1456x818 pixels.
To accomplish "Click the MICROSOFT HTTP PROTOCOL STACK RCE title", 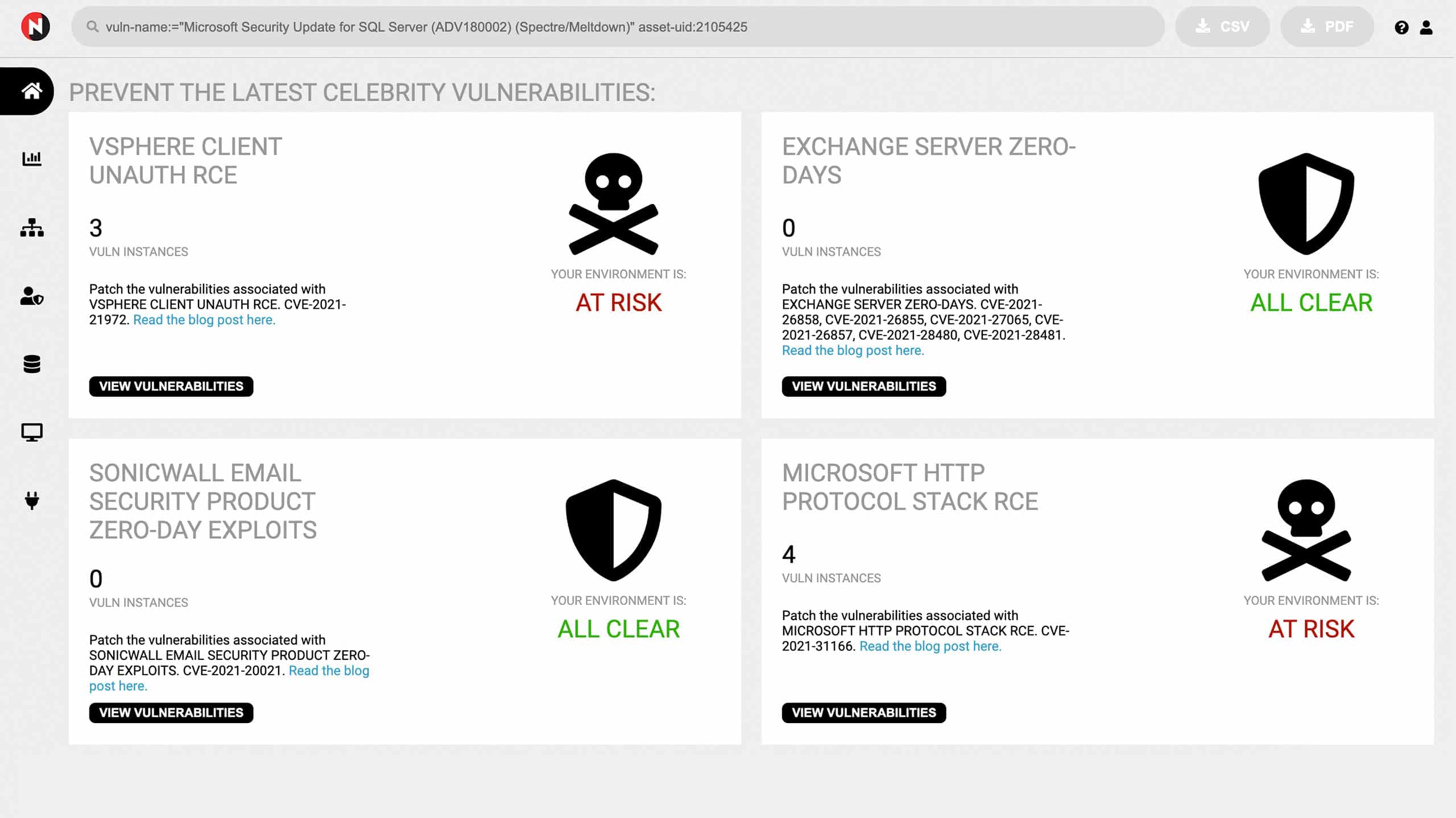I will (910, 487).
